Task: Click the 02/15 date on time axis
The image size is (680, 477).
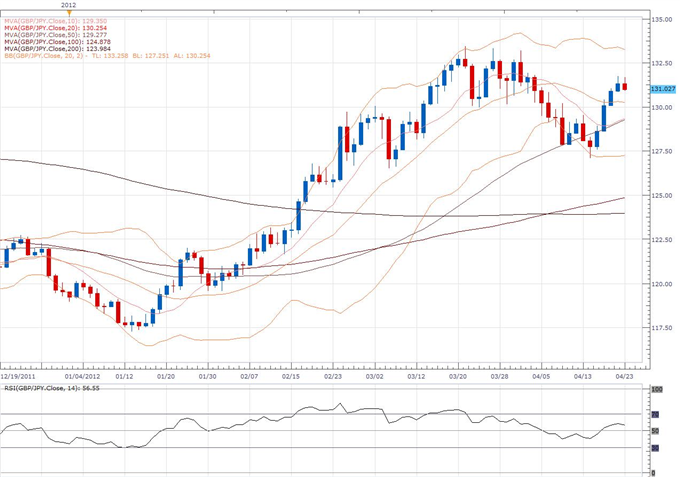Action: coord(291,377)
